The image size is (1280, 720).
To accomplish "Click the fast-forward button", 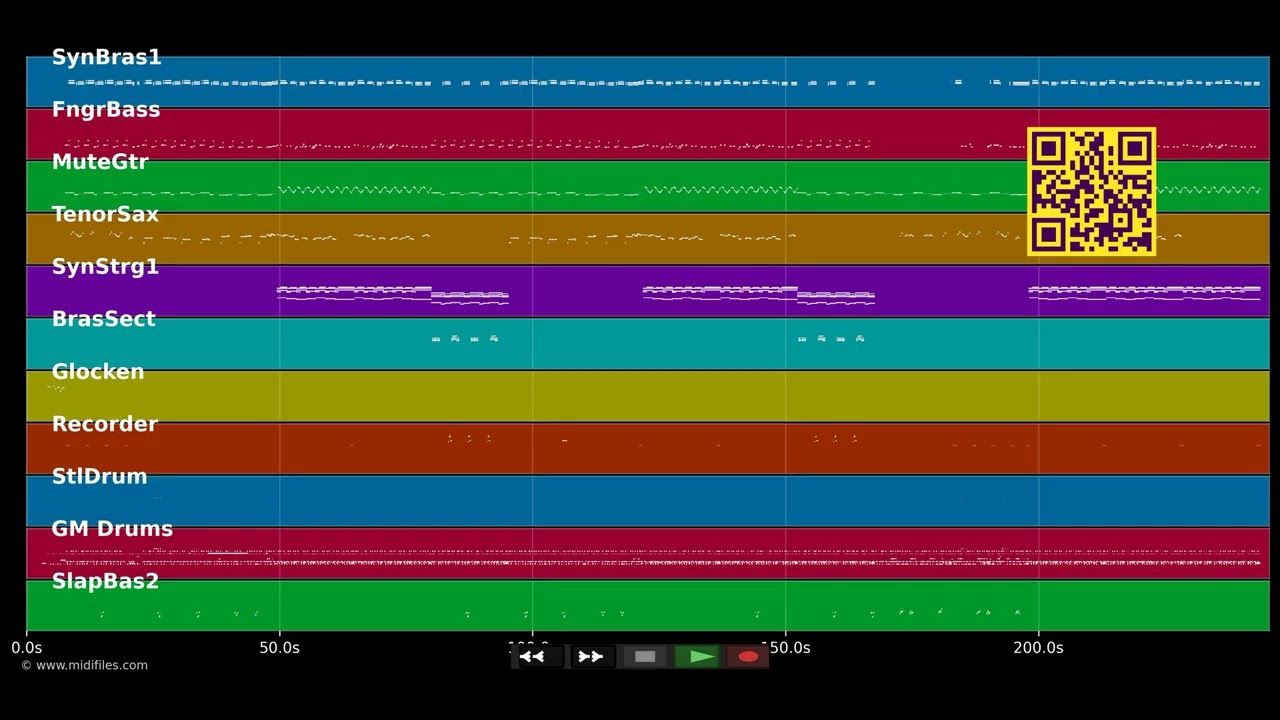I will tap(591, 657).
